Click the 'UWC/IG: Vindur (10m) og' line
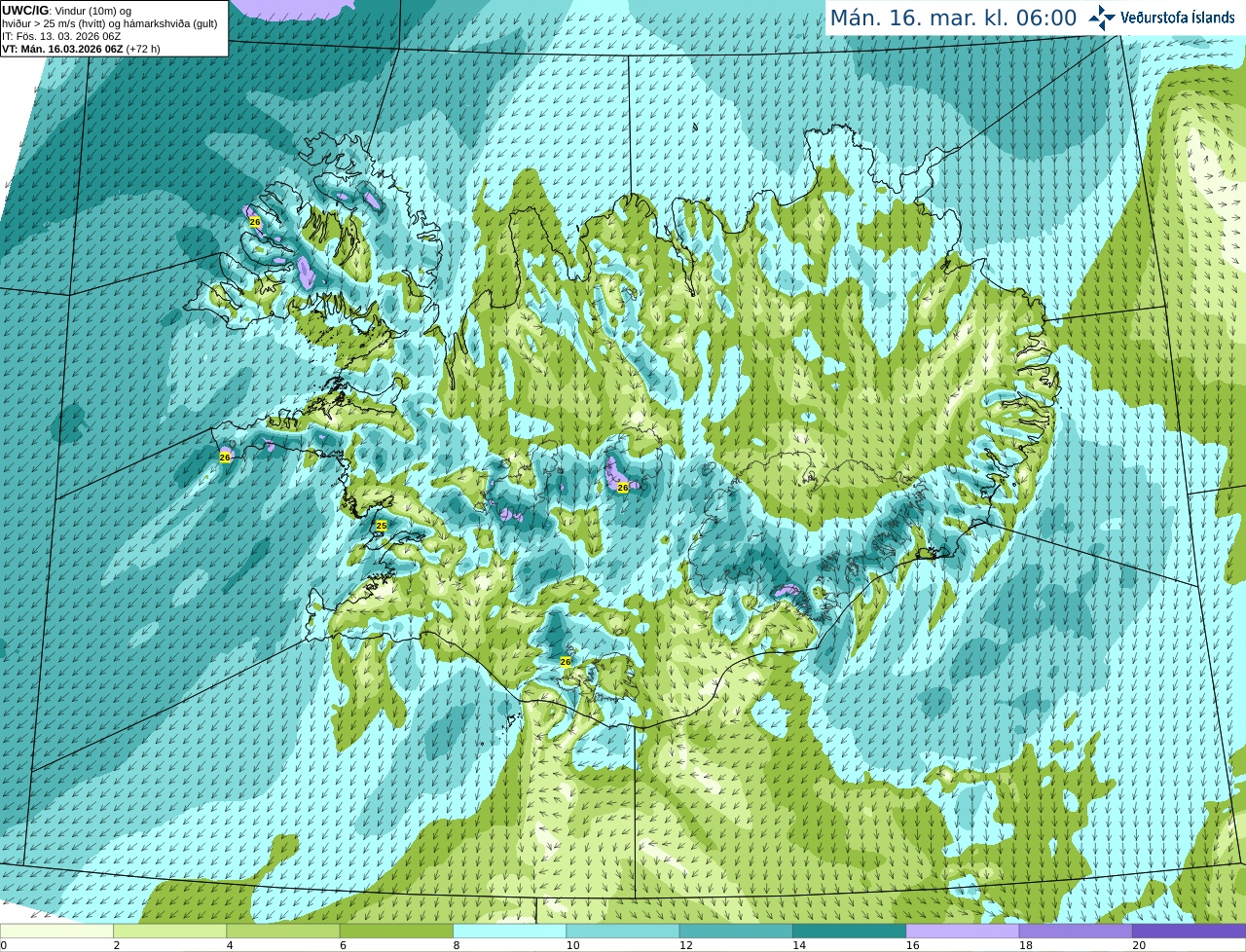 click(67, 11)
